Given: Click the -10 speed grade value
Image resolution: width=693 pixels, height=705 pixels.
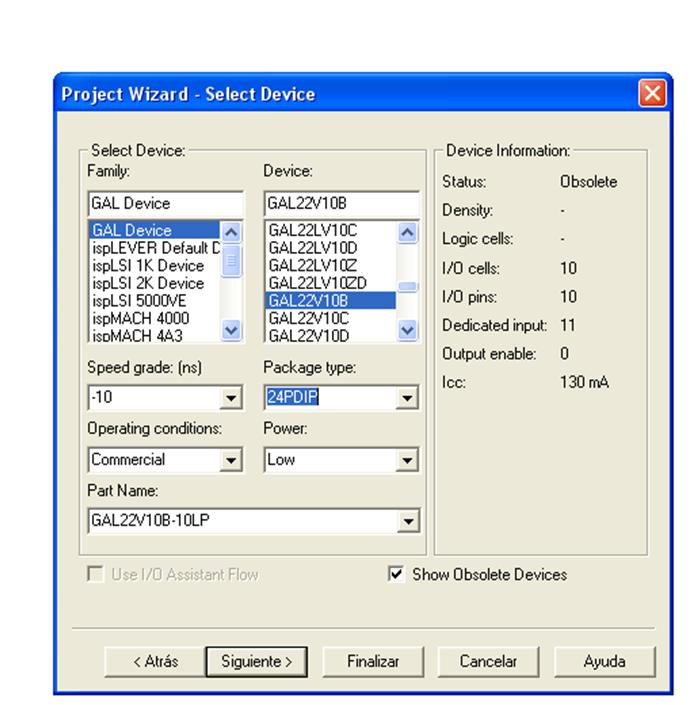Looking at the screenshot, I should [102, 397].
